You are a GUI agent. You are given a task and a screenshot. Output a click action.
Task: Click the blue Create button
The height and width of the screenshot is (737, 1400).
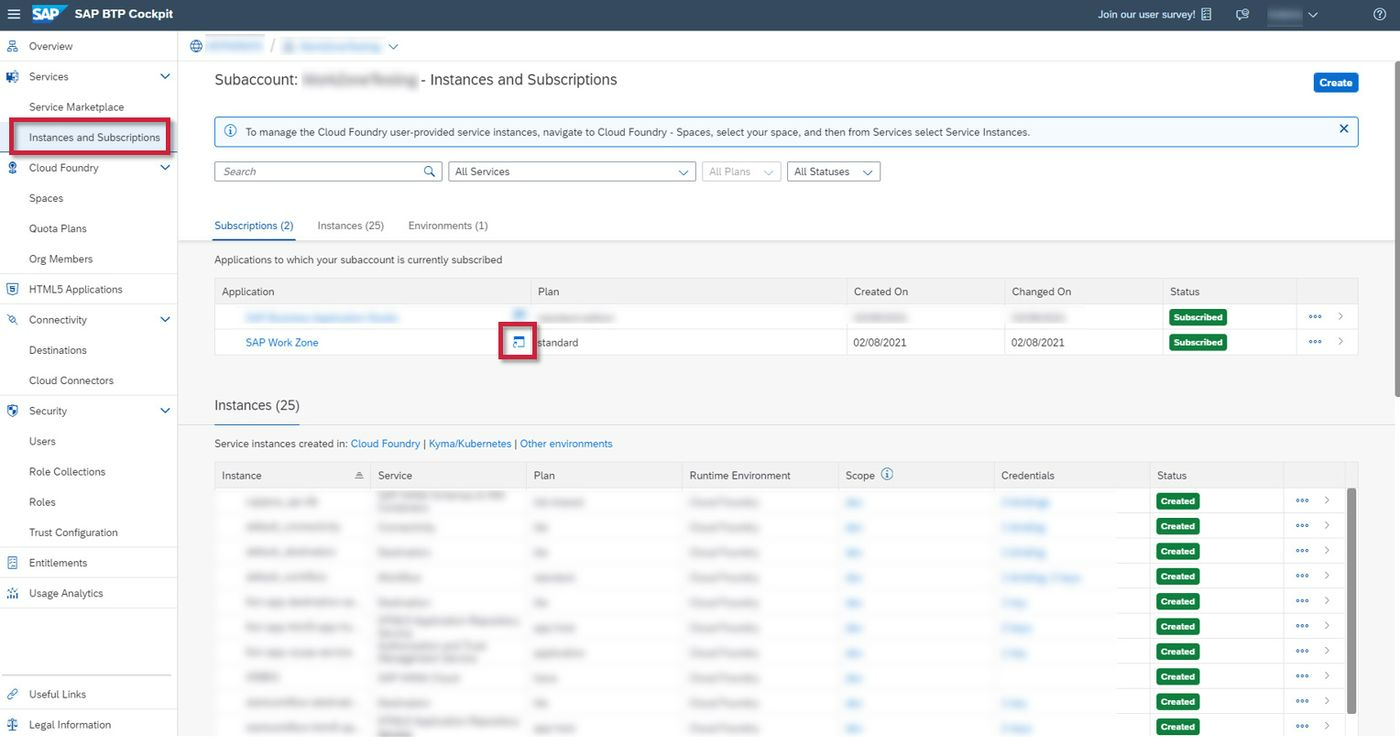1335,83
